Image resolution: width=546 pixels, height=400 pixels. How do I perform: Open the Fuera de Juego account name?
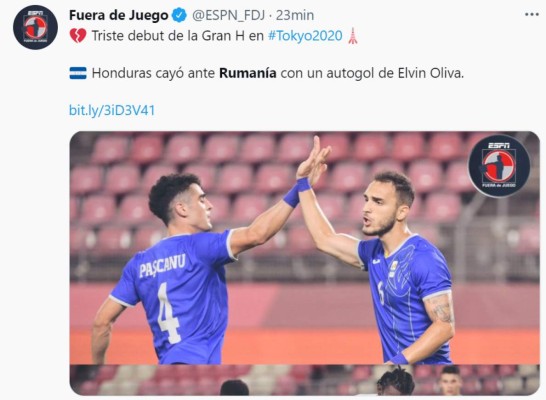pyautogui.click(x=119, y=15)
